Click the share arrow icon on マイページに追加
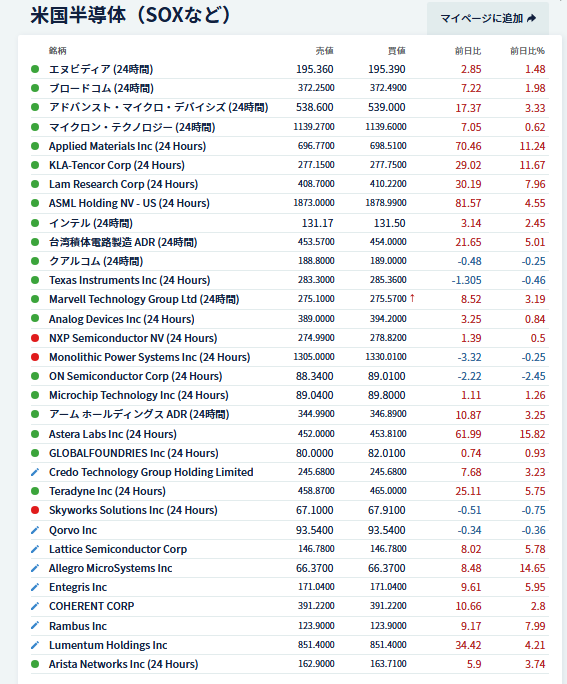Image resolution: width=567 pixels, height=684 pixels. [x=531, y=18]
